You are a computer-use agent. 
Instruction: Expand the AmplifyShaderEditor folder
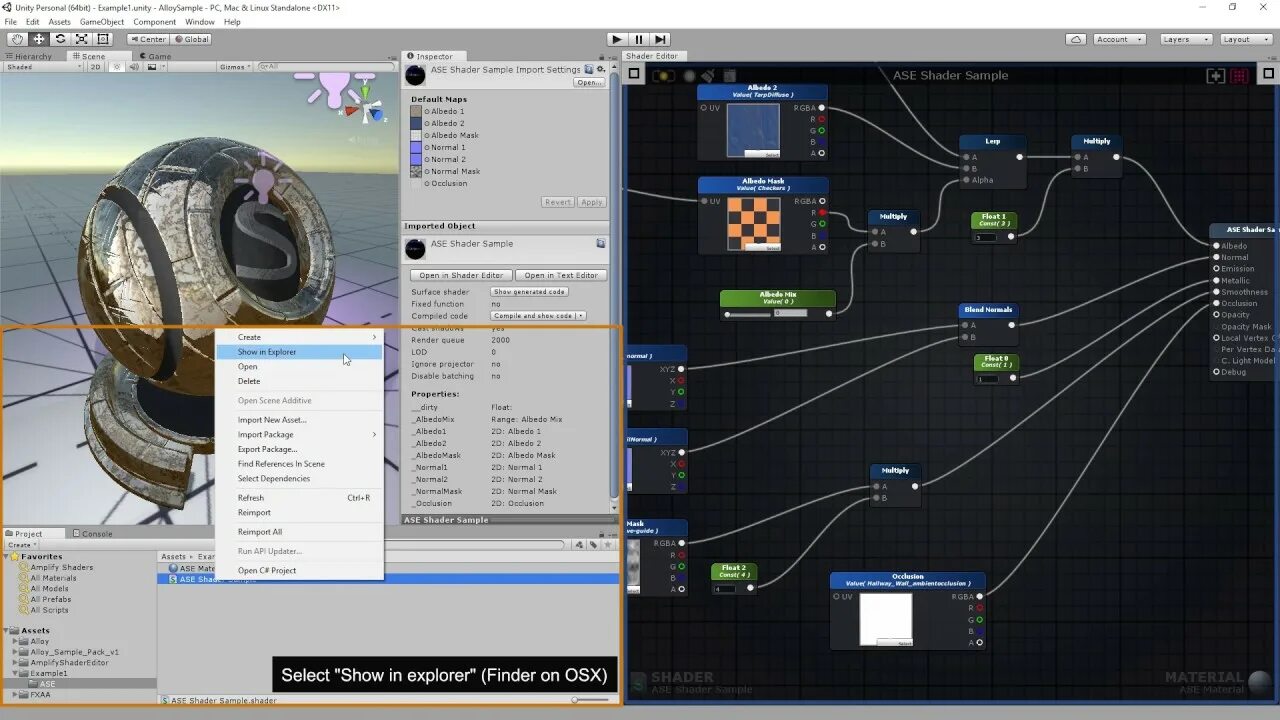pyautogui.click(x=15, y=662)
